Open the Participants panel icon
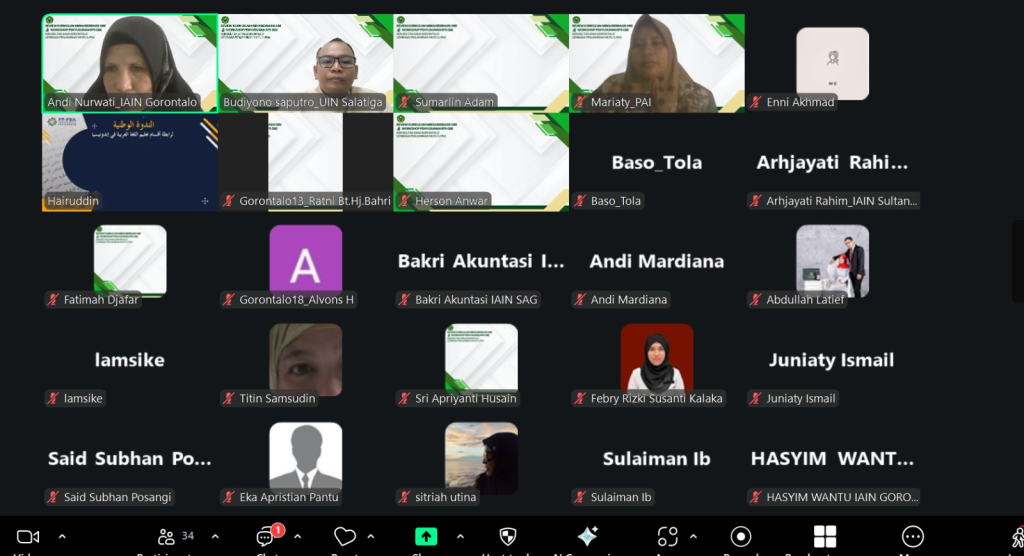 [x=167, y=537]
